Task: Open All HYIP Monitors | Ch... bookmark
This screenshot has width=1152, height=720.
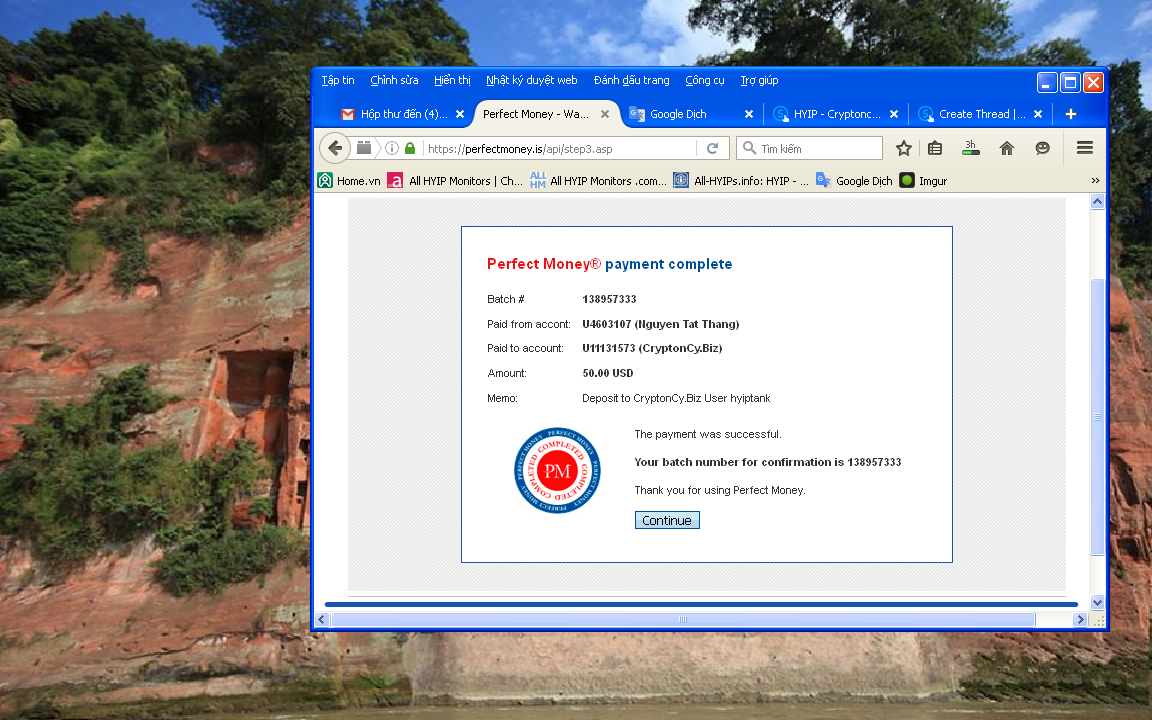Action: 456,181
